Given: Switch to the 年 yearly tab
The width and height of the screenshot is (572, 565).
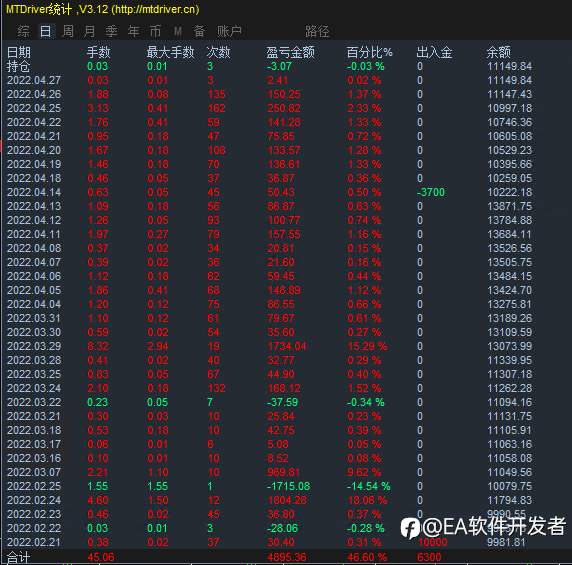Looking at the screenshot, I should [x=134, y=31].
